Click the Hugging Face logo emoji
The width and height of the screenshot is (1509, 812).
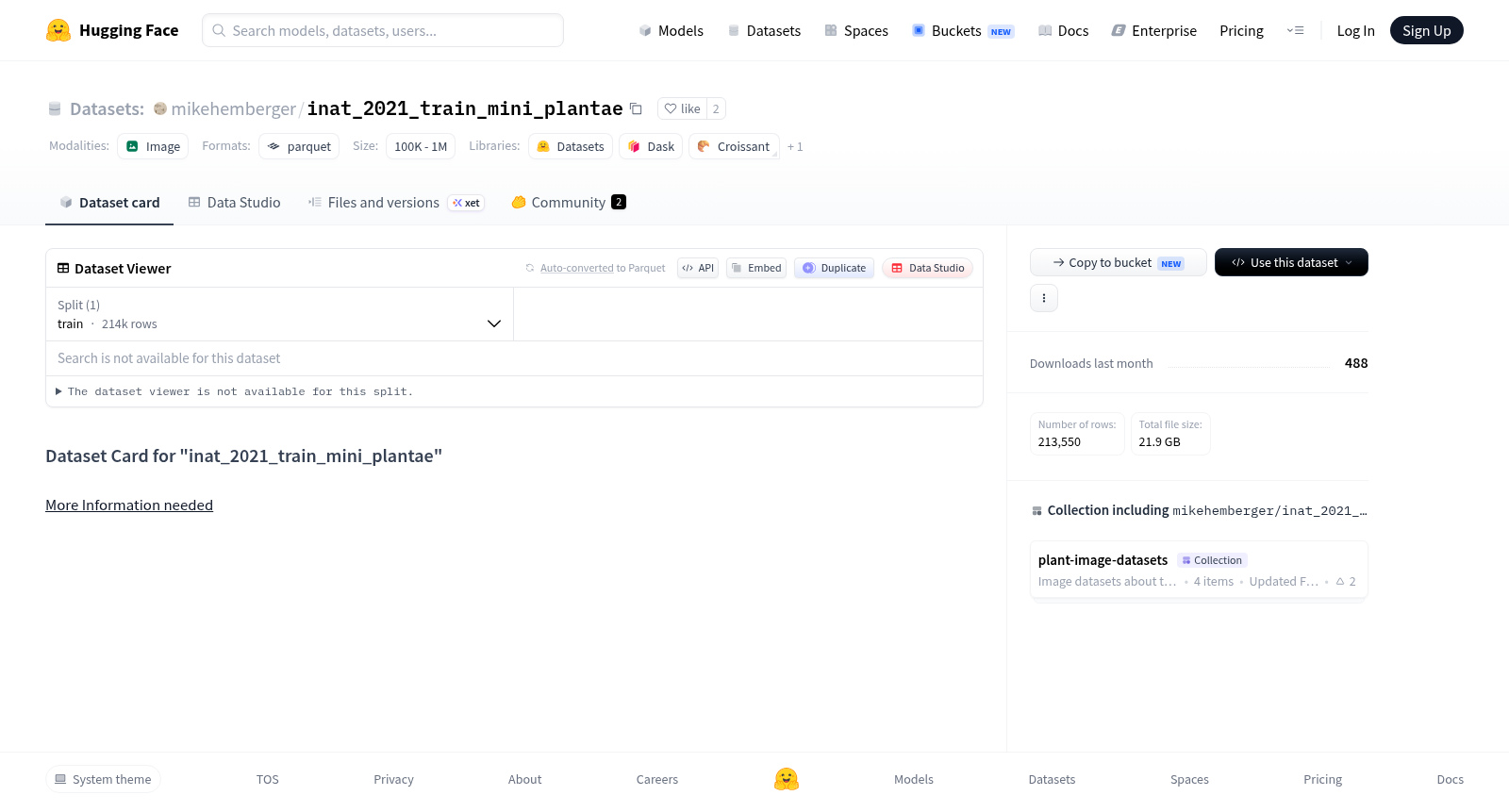tap(58, 30)
